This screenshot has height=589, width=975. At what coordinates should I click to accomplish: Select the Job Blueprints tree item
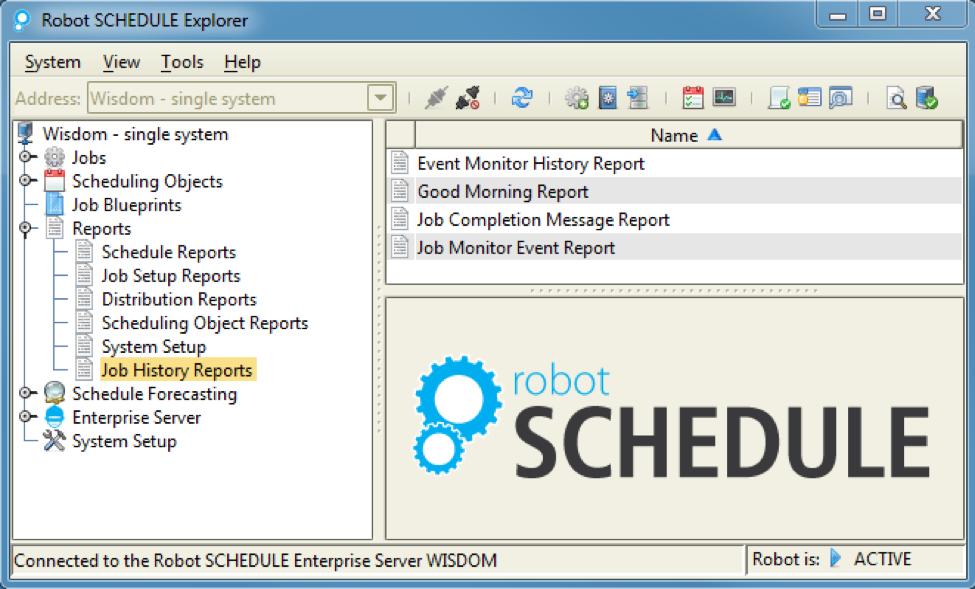(x=127, y=205)
